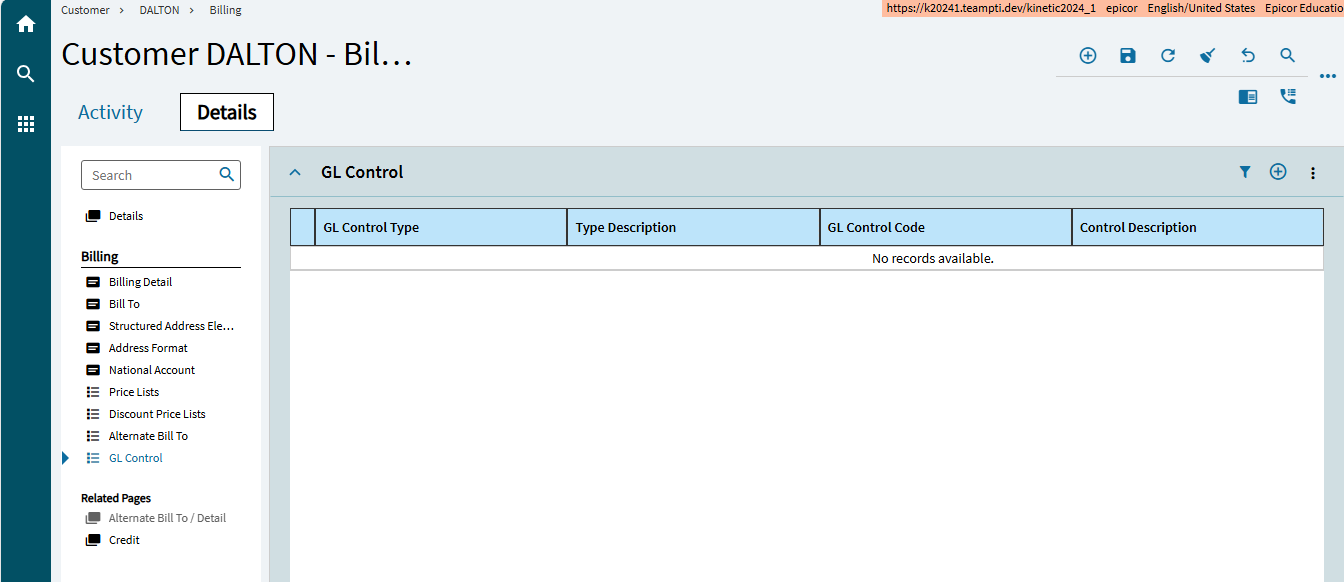
Task: Click the English/United States language label
Action: [1201, 8]
